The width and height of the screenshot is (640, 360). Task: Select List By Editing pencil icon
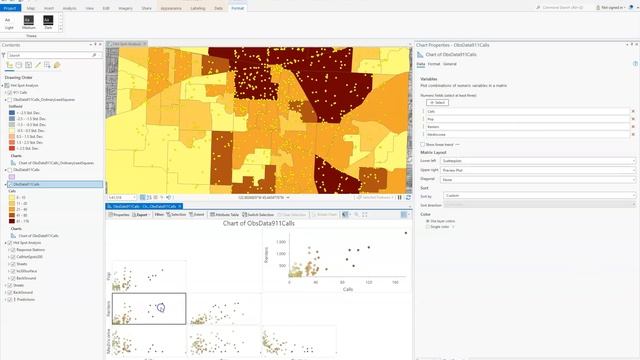tap(38, 65)
